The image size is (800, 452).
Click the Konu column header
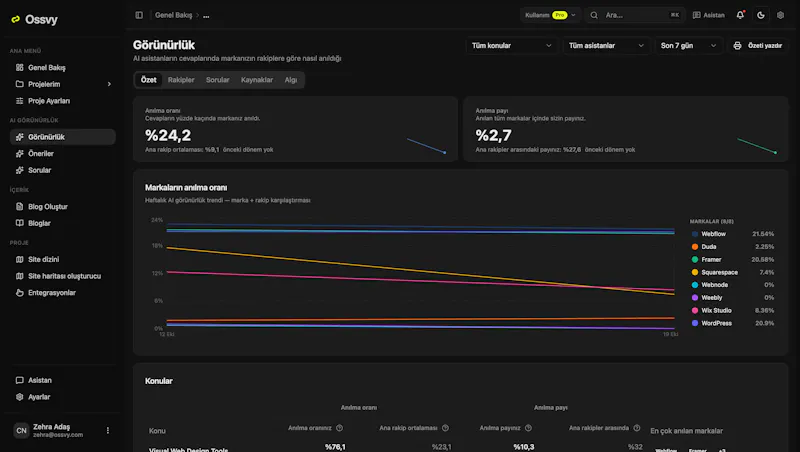tap(157, 431)
